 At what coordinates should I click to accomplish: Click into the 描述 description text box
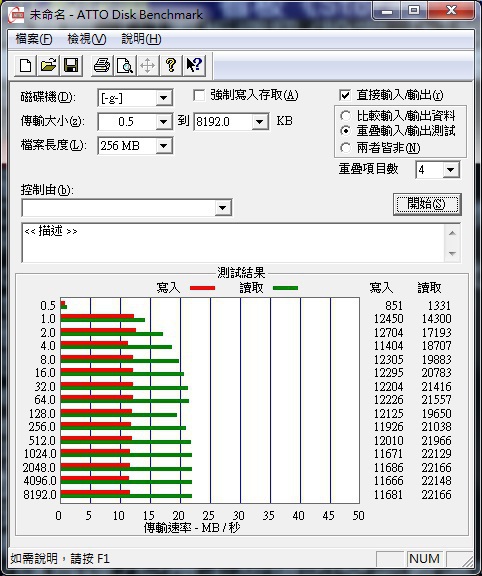(x=233, y=243)
